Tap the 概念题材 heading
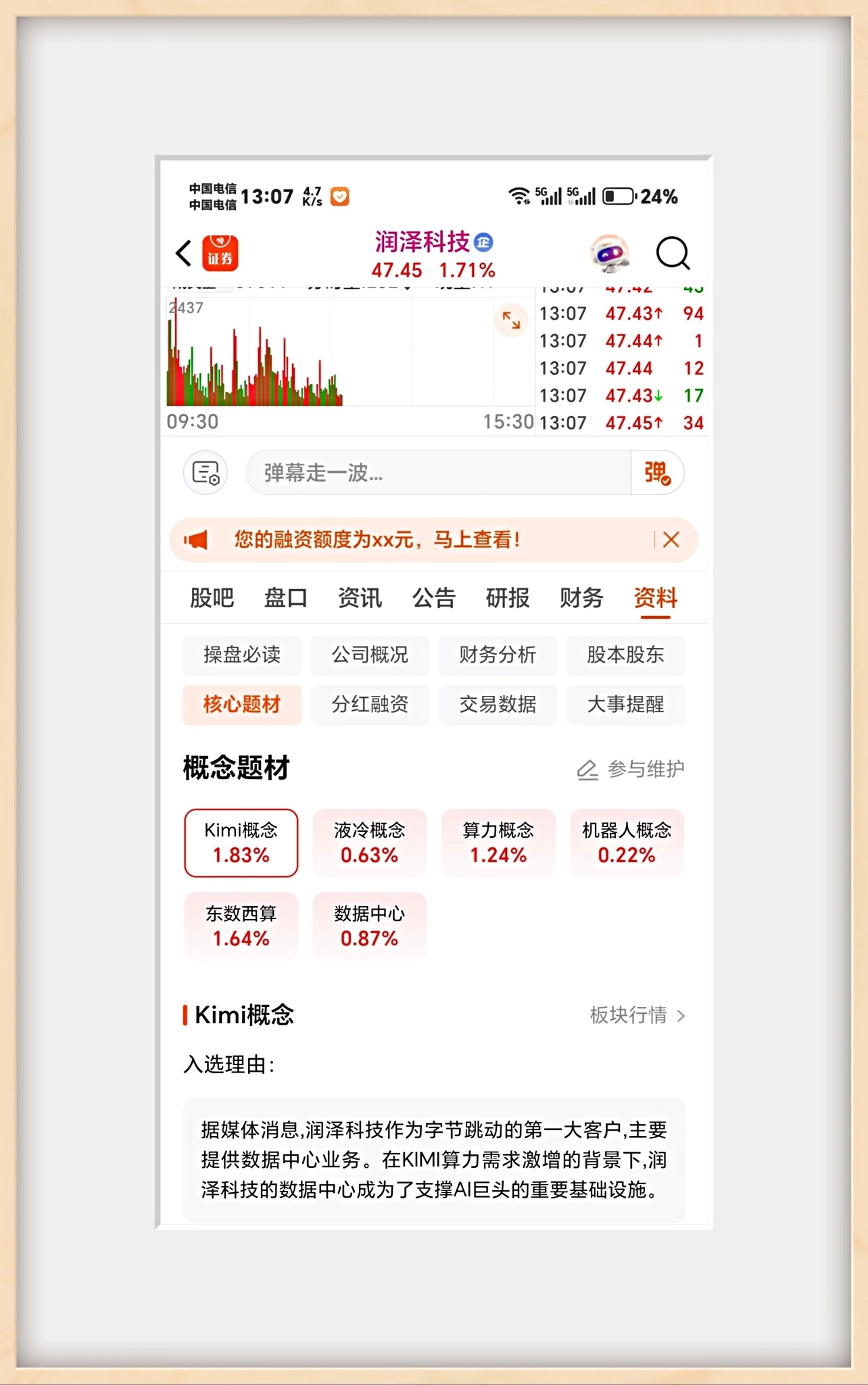The width and height of the screenshot is (868, 1385). [x=236, y=768]
